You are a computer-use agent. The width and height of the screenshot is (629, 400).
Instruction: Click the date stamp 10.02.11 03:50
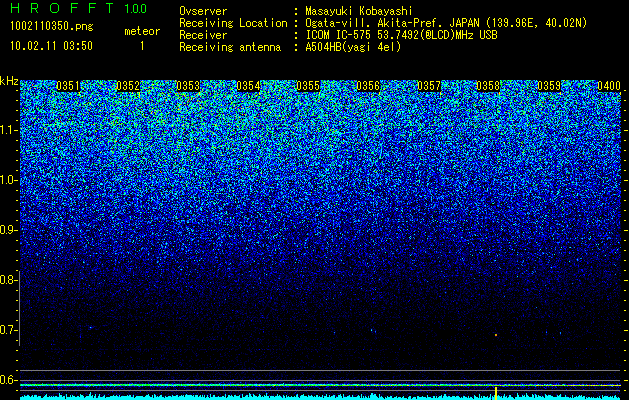click(x=51, y=46)
